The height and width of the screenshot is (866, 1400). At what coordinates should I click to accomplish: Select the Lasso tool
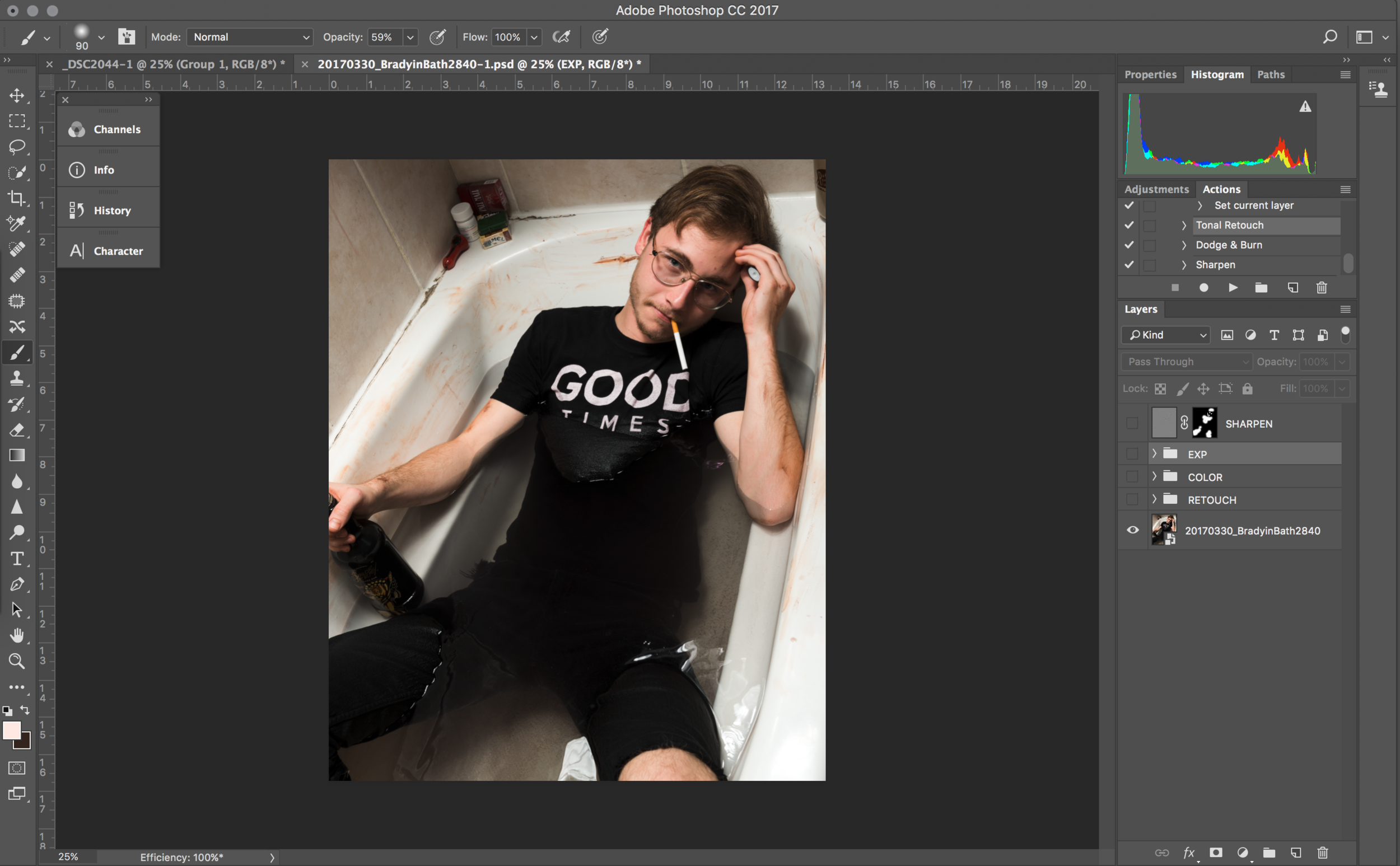[x=17, y=147]
